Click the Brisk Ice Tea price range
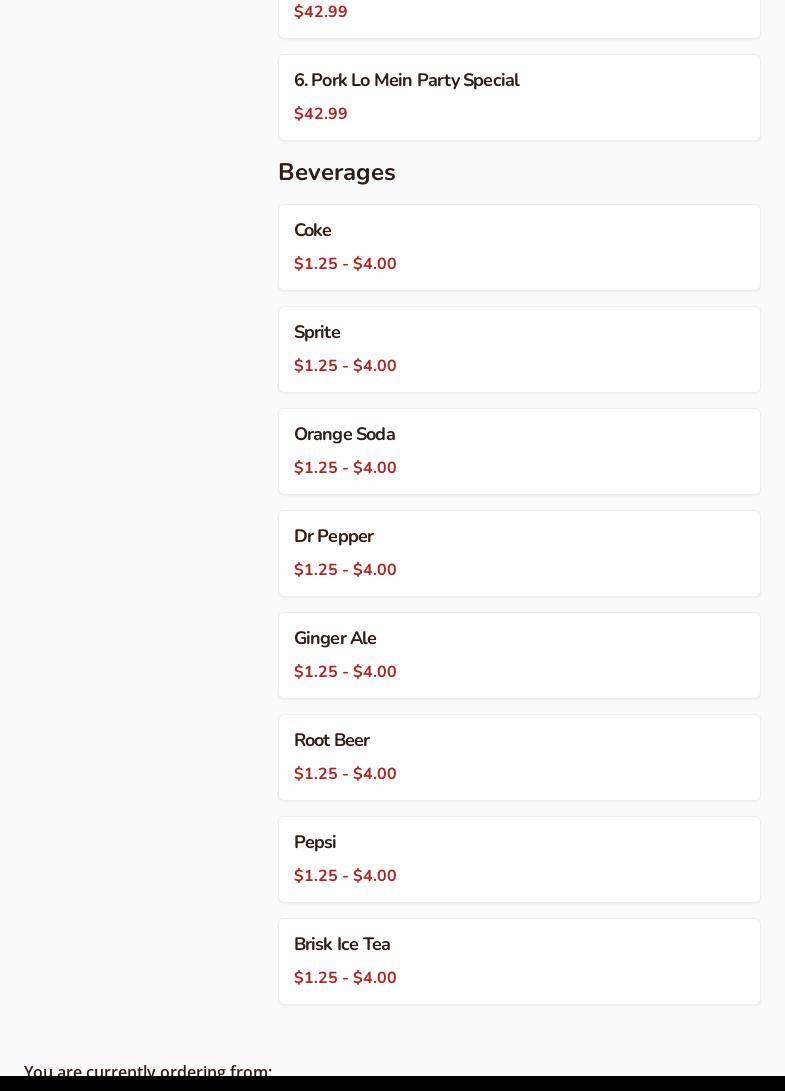Screen dimensions: 785x1091 tap(345, 978)
